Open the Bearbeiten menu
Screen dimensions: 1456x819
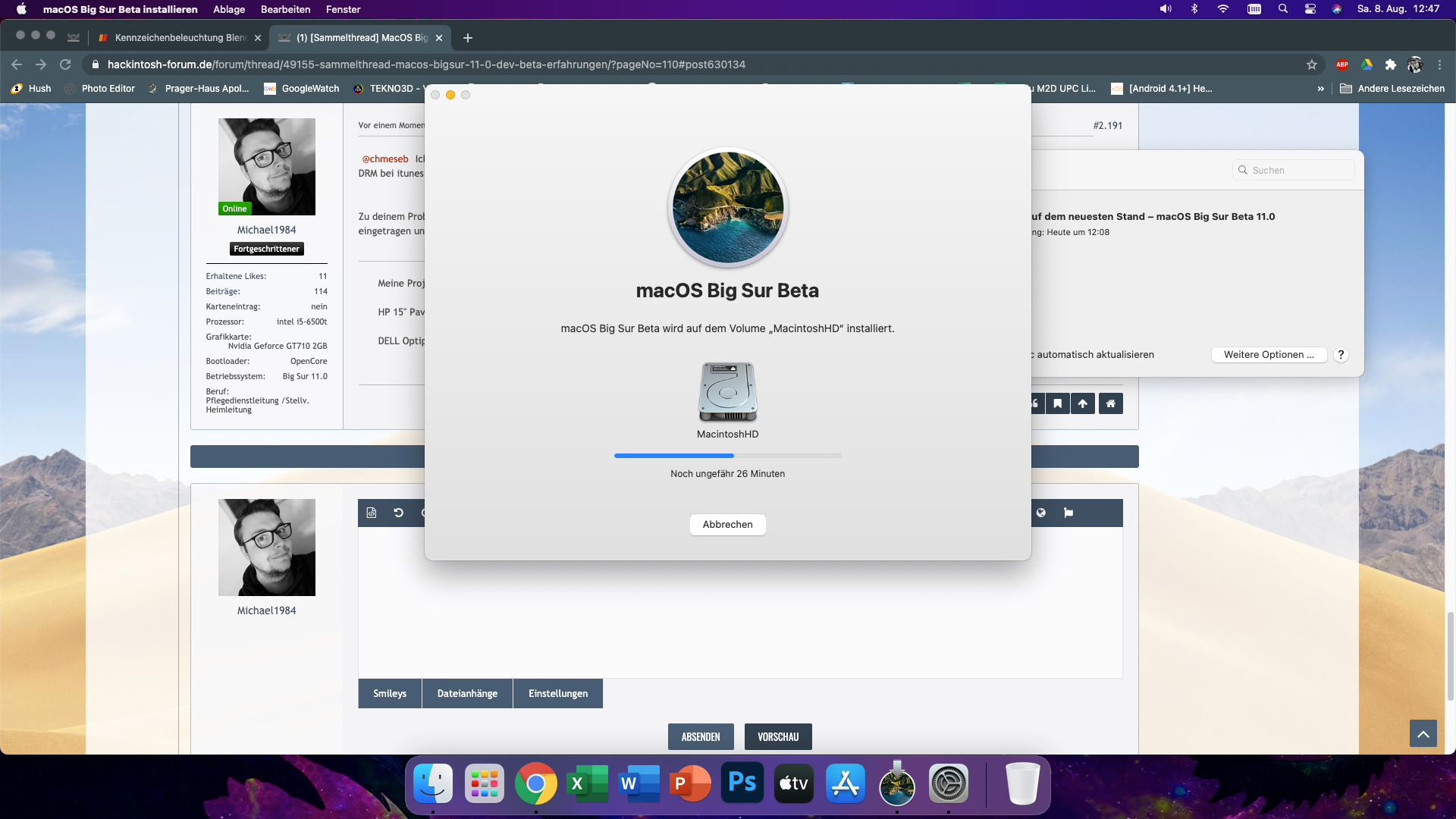pos(285,9)
